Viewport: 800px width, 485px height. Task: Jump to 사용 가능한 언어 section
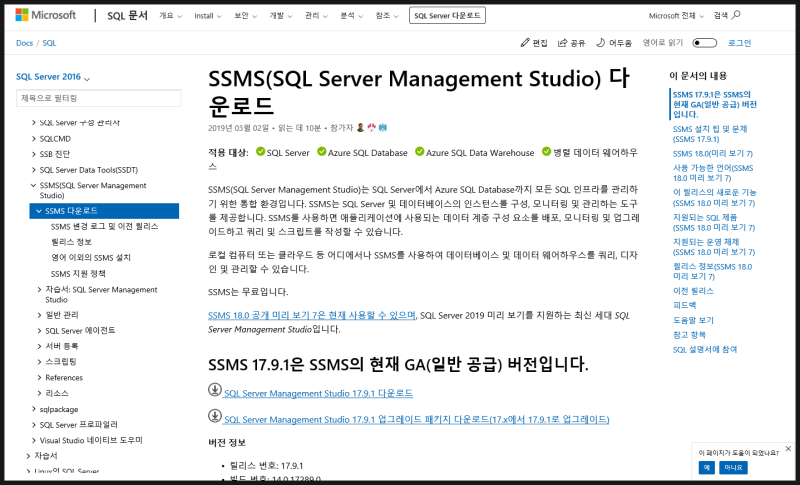712,173
